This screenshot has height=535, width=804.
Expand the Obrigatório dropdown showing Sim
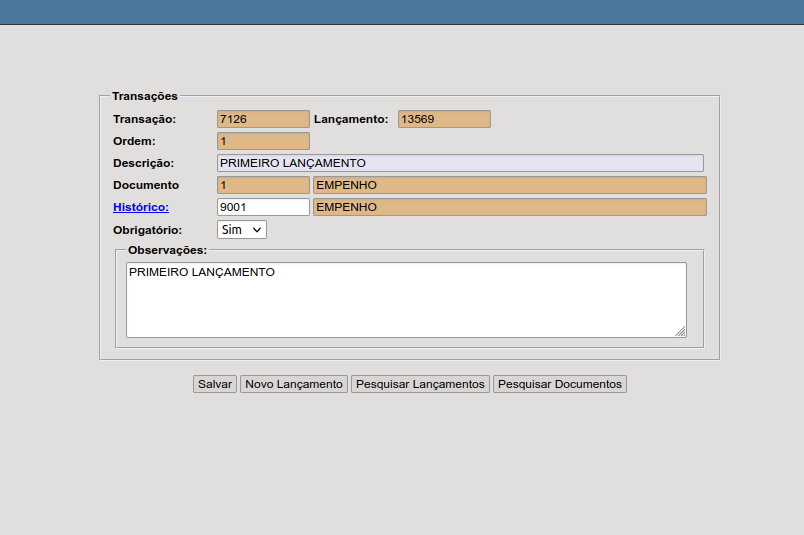point(242,229)
